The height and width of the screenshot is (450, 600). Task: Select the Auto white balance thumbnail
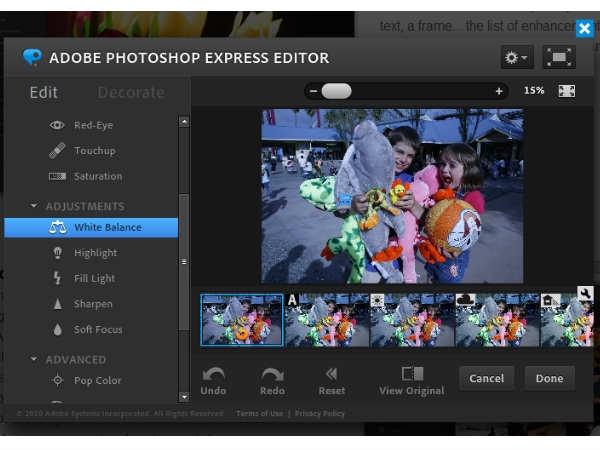(x=327, y=320)
